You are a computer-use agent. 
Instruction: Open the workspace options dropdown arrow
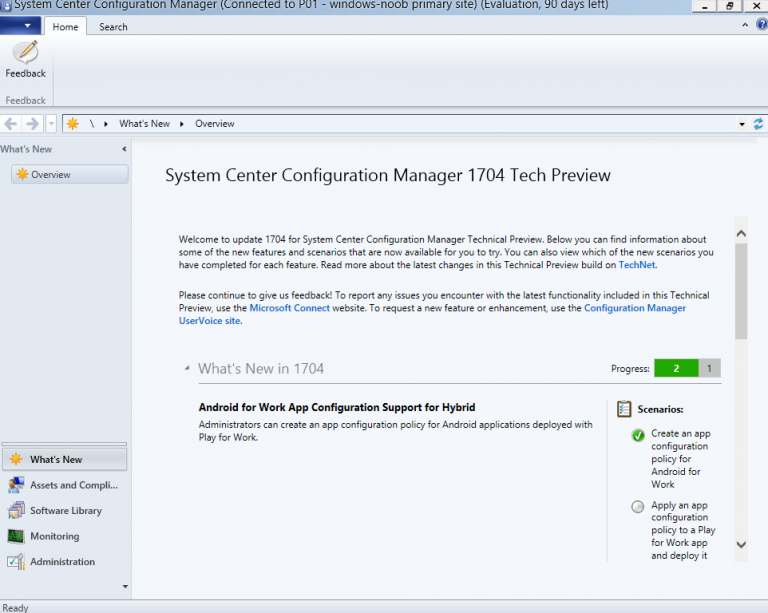[125, 586]
